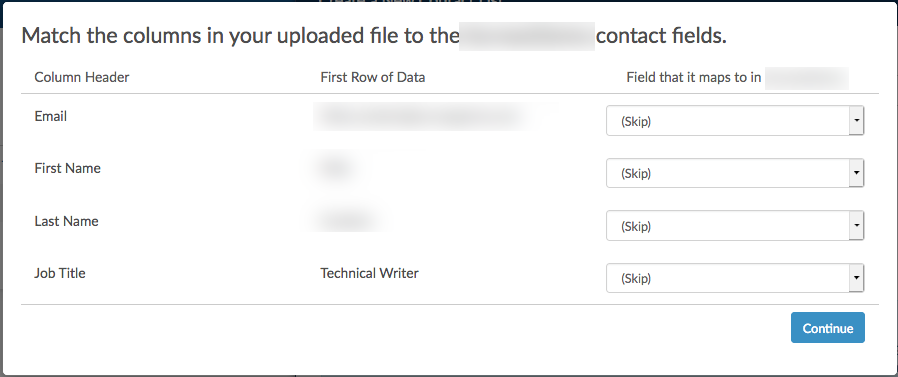Click the Column Header table heading
This screenshot has width=898, height=377.
click(82, 77)
